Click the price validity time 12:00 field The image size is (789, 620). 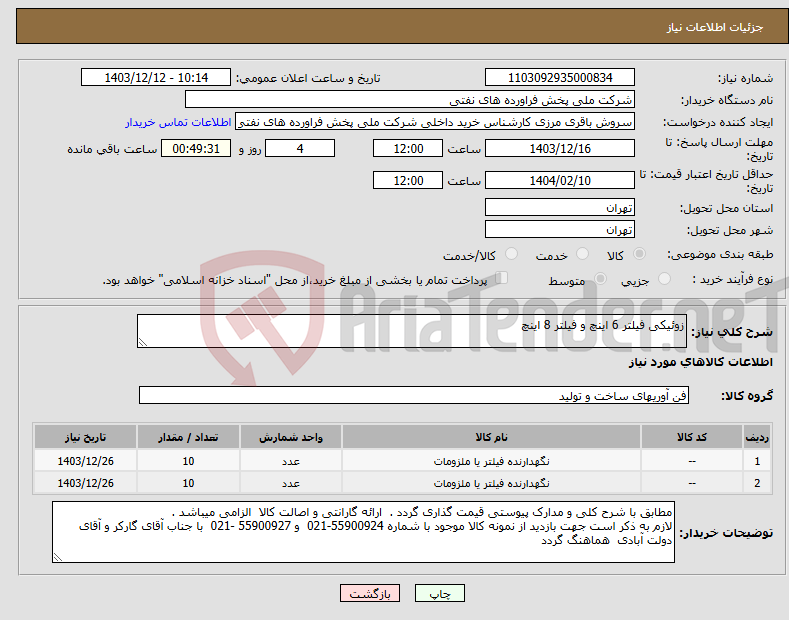[408, 180]
